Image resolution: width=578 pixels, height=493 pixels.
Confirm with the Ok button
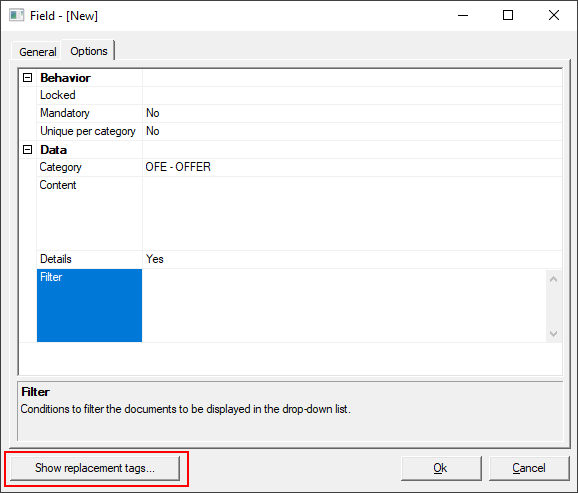point(441,468)
